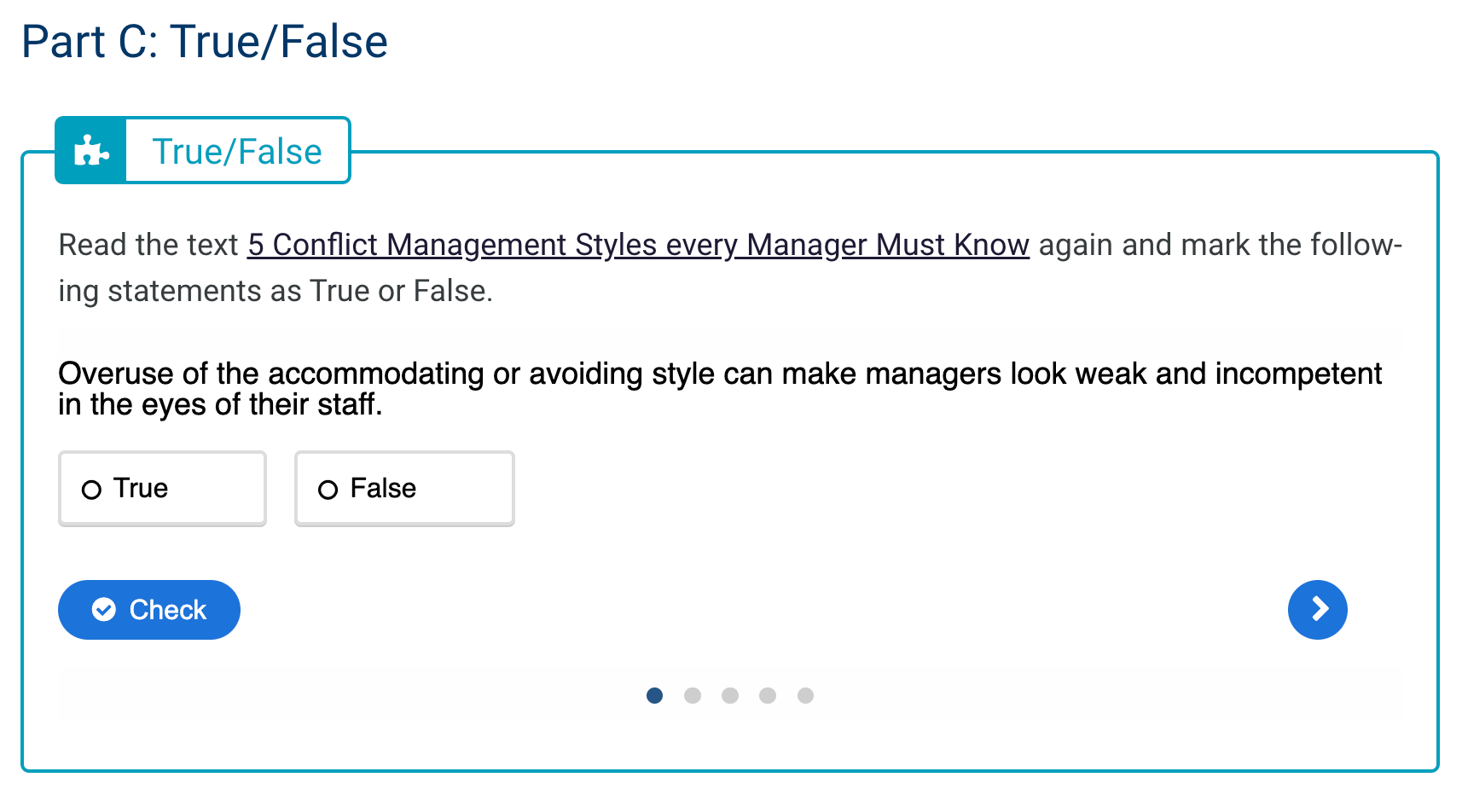The height and width of the screenshot is (812, 1462).
Task: Select the True radio circle
Action: click(91, 490)
